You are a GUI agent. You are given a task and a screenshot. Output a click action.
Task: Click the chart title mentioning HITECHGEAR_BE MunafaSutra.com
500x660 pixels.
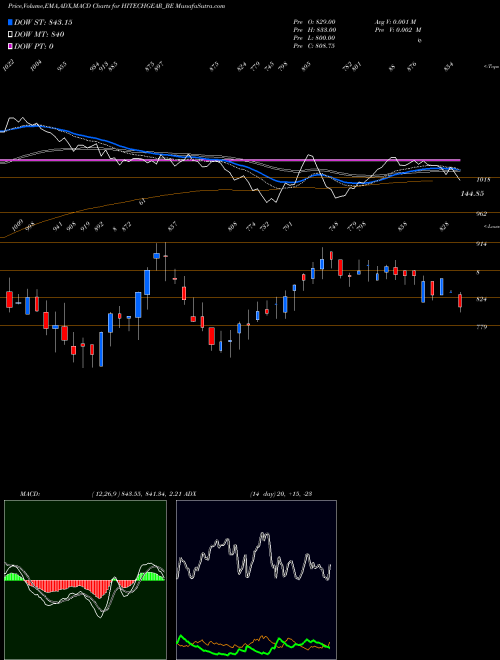(x=116, y=6)
